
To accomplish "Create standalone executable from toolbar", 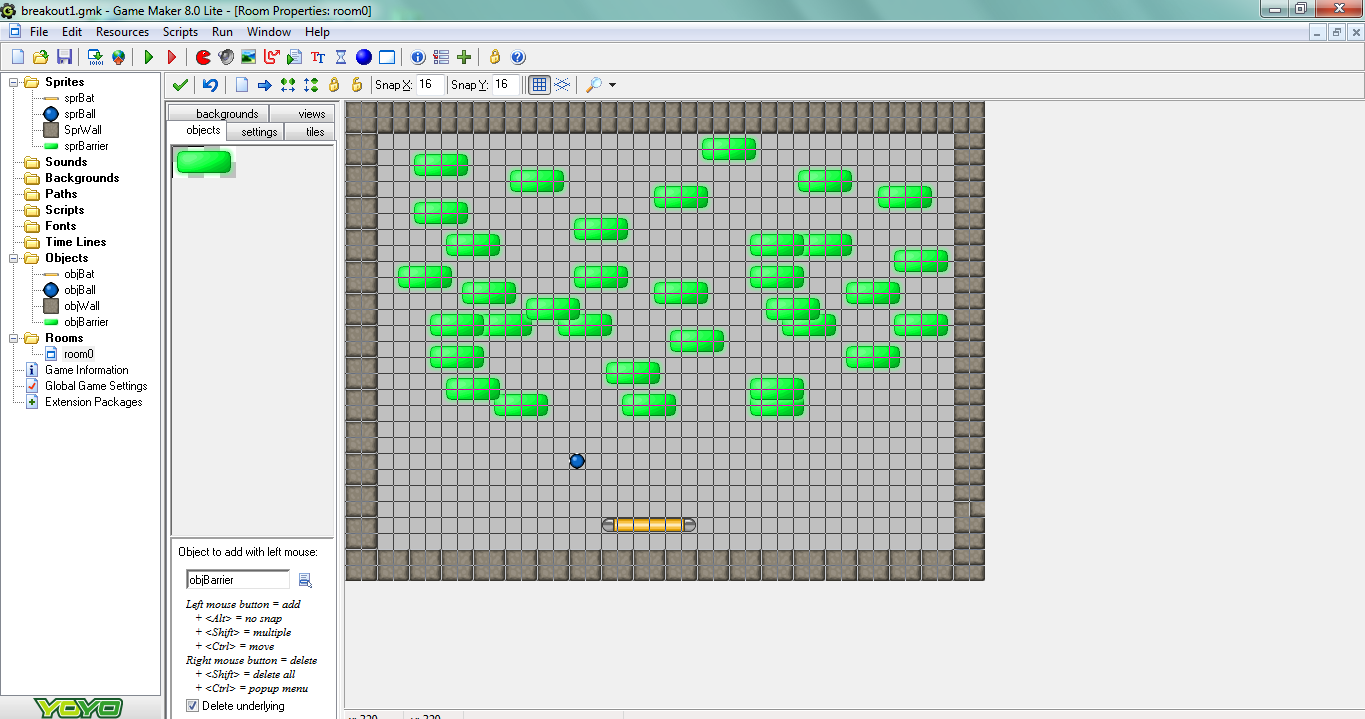I will [95, 57].
